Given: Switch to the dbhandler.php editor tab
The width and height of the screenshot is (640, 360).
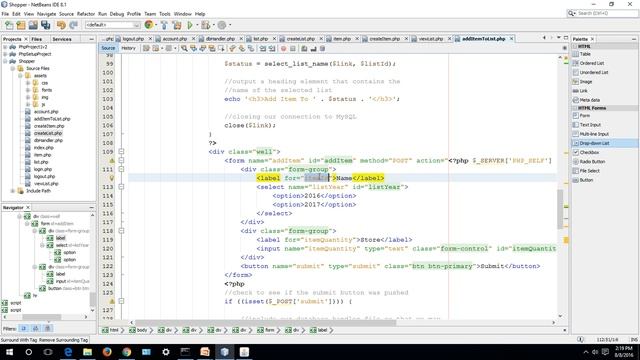Looking at the screenshot, I should click(x=220, y=39).
